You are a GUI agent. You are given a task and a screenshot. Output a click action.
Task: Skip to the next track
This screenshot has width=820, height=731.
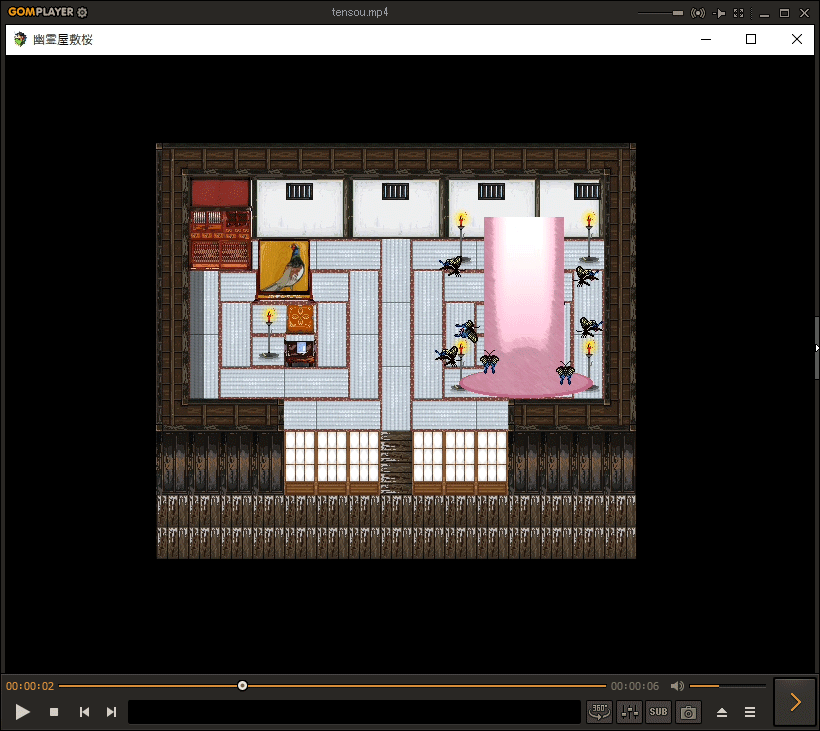111,712
